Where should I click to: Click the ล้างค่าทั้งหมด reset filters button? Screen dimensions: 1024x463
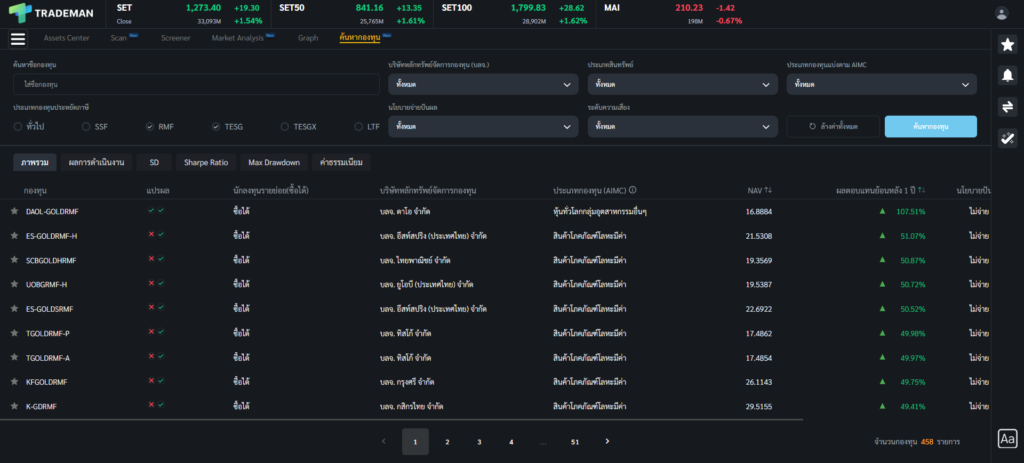point(833,126)
